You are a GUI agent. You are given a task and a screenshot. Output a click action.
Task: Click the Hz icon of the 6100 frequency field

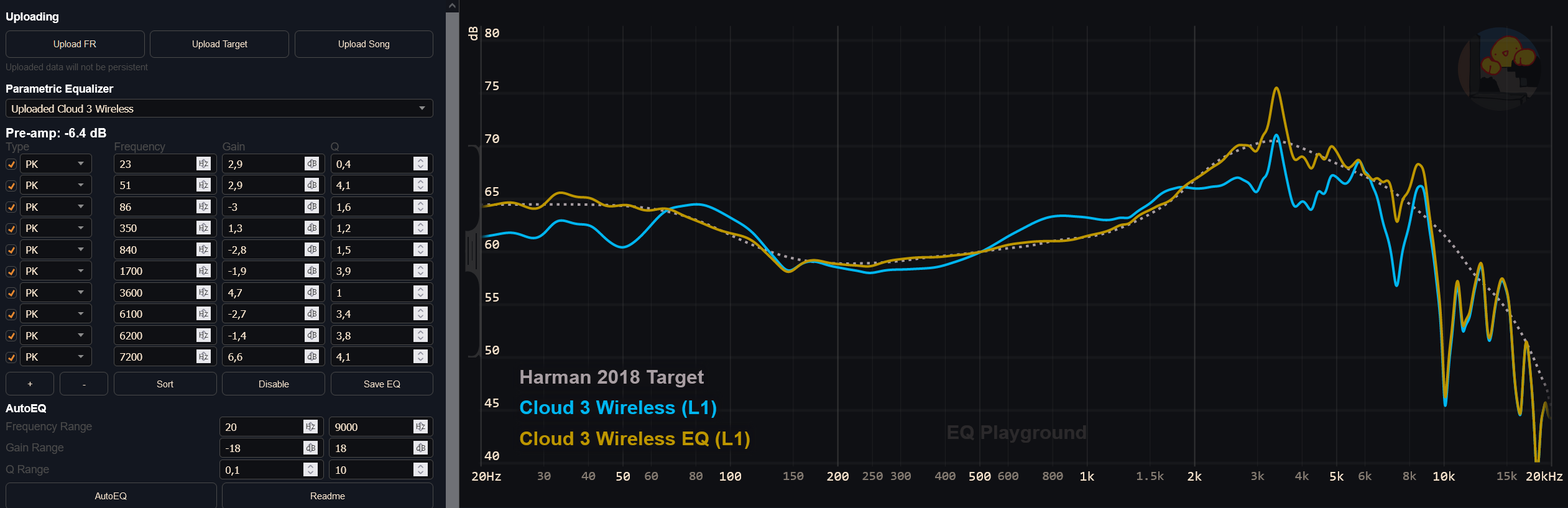pos(203,313)
